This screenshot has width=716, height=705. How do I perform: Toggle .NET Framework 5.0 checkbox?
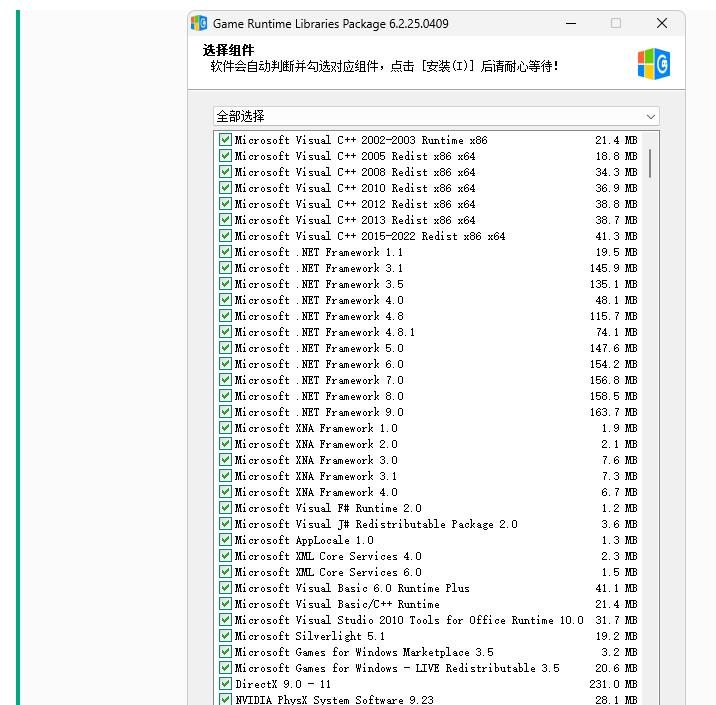point(225,347)
